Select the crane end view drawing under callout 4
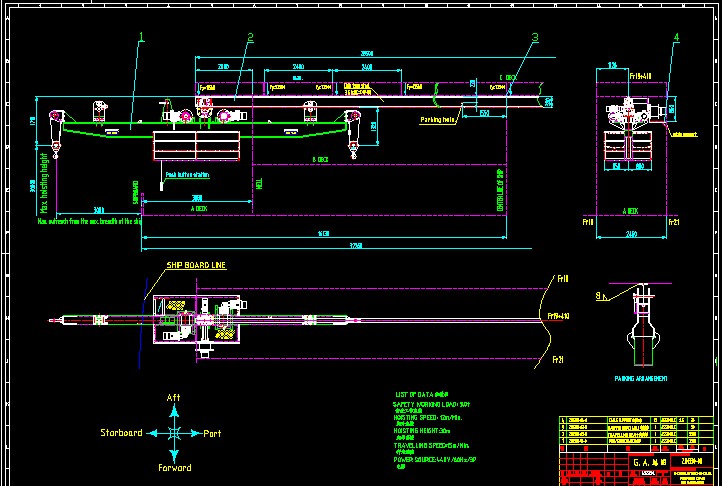The height and width of the screenshot is (486, 723). point(629,128)
